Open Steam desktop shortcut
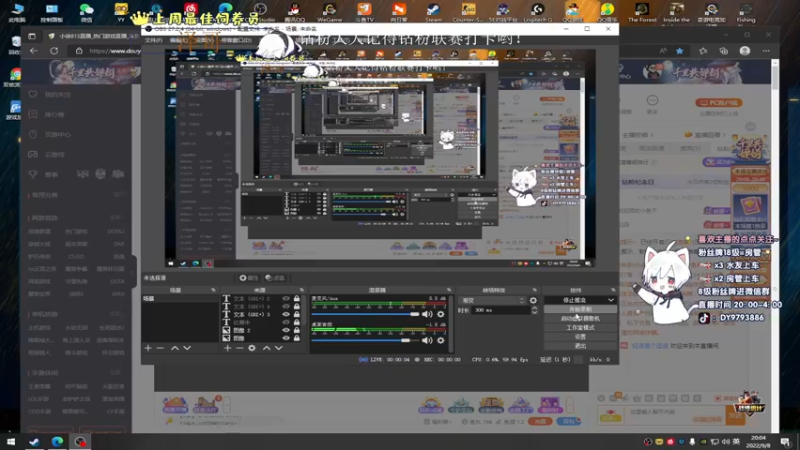Screen dimensions: 800x450 (433, 12)
